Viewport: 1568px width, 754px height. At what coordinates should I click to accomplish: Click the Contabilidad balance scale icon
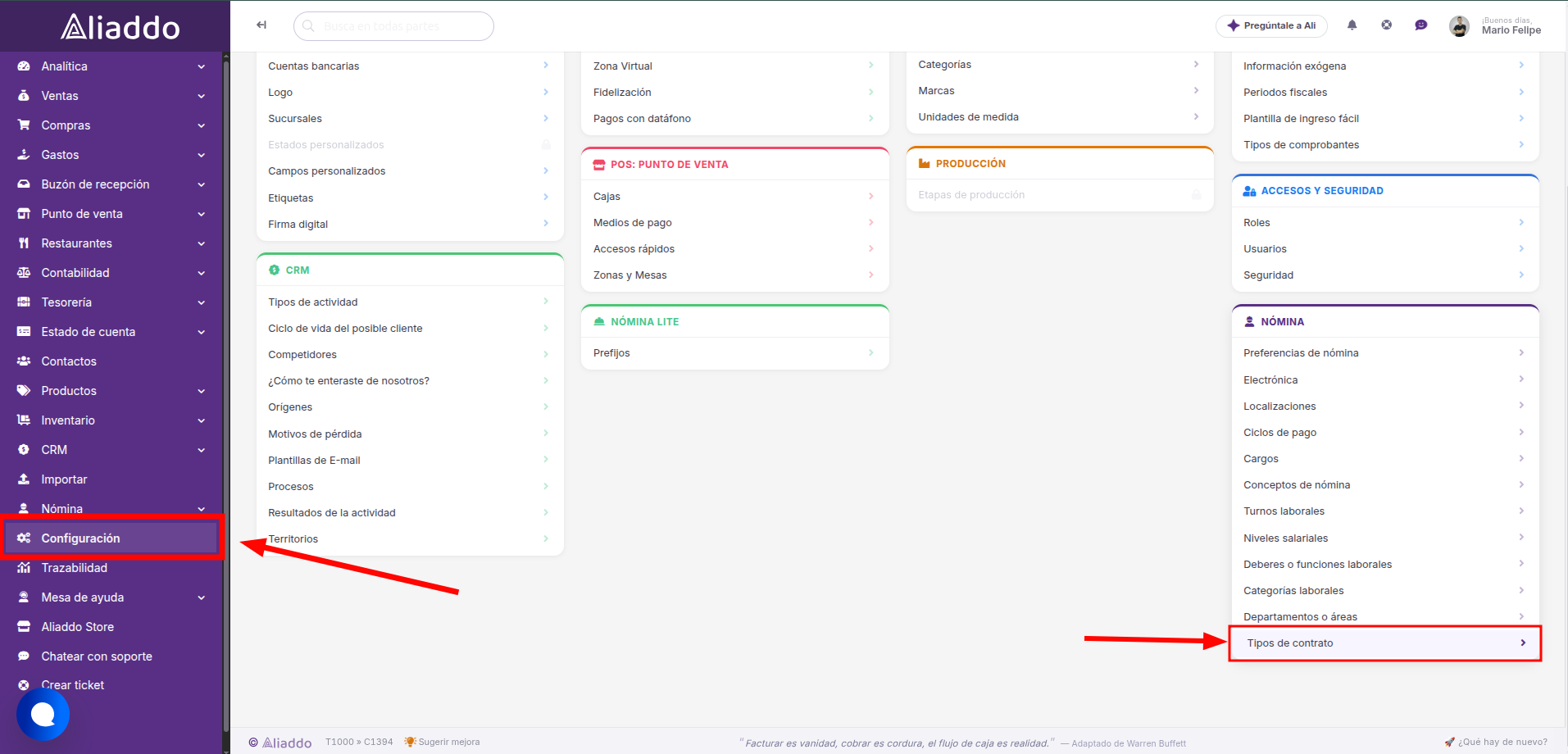point(24,273)
